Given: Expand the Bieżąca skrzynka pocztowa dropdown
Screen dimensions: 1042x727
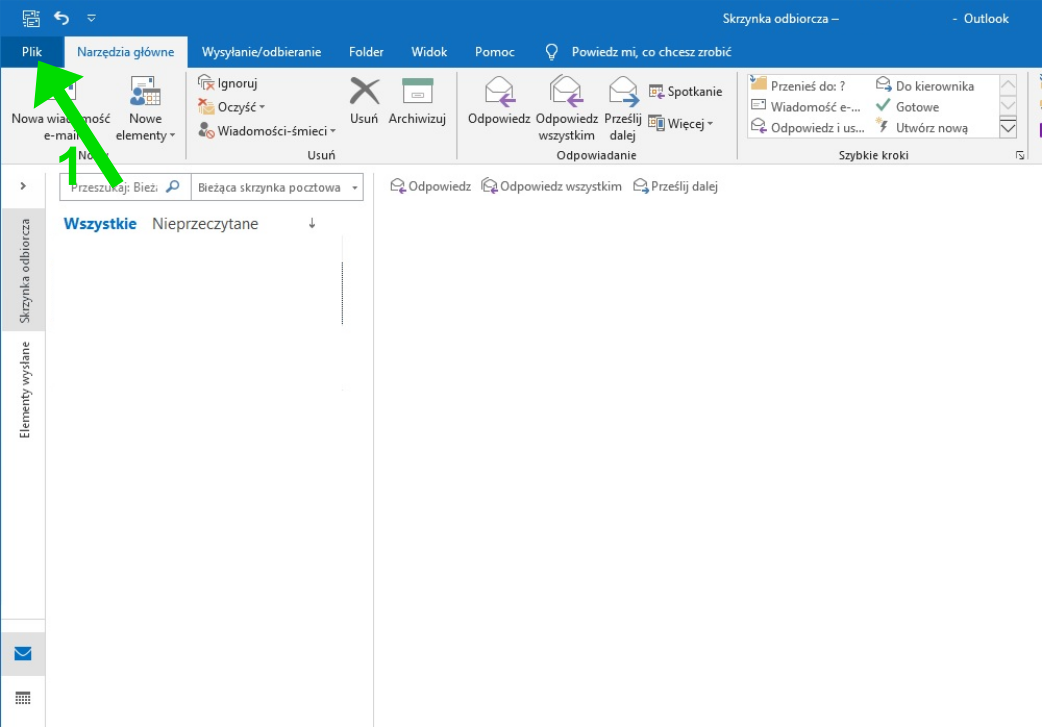Looking at the screenshot, I should point(354,187).
